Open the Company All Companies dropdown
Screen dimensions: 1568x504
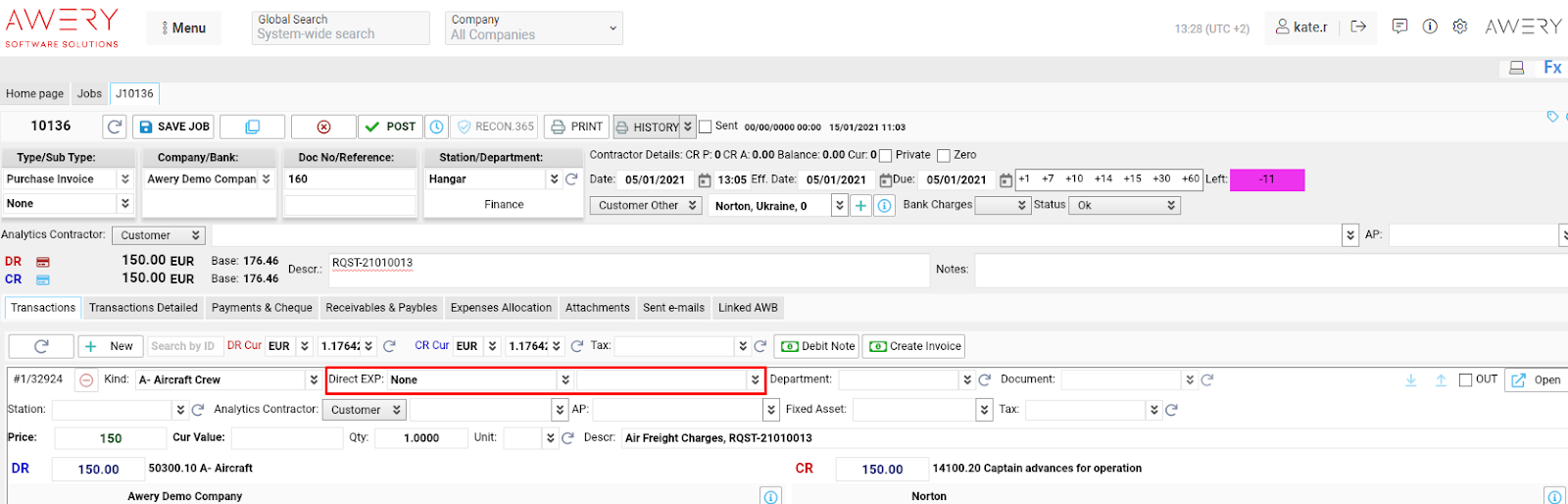pyautogui.click(x=534, y=27)
